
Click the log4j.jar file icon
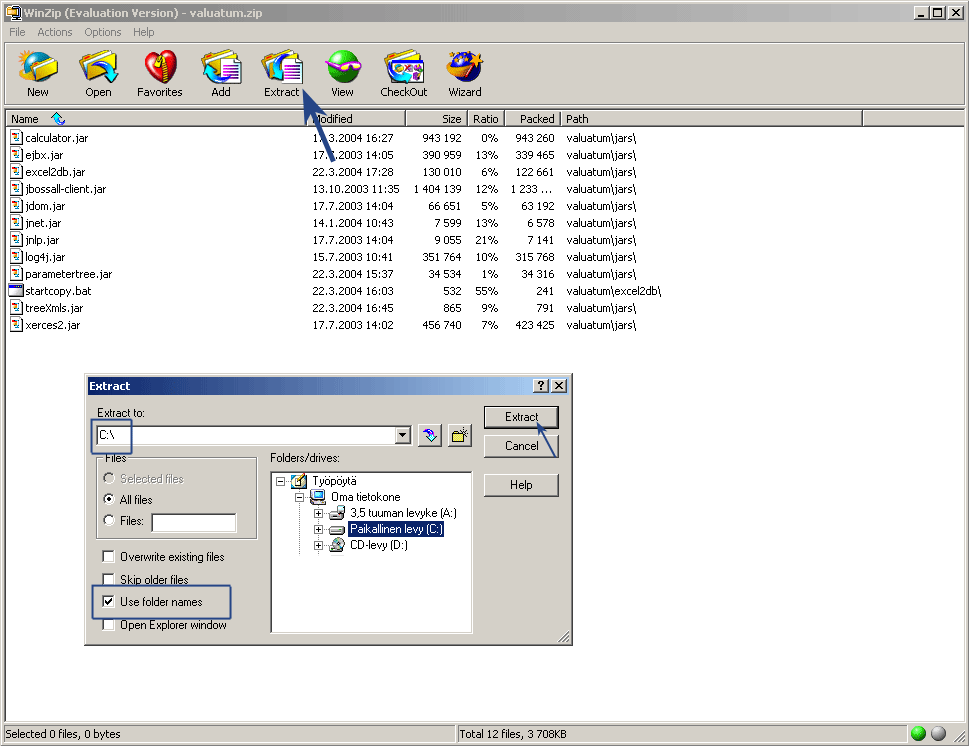(x=16, y=256)
